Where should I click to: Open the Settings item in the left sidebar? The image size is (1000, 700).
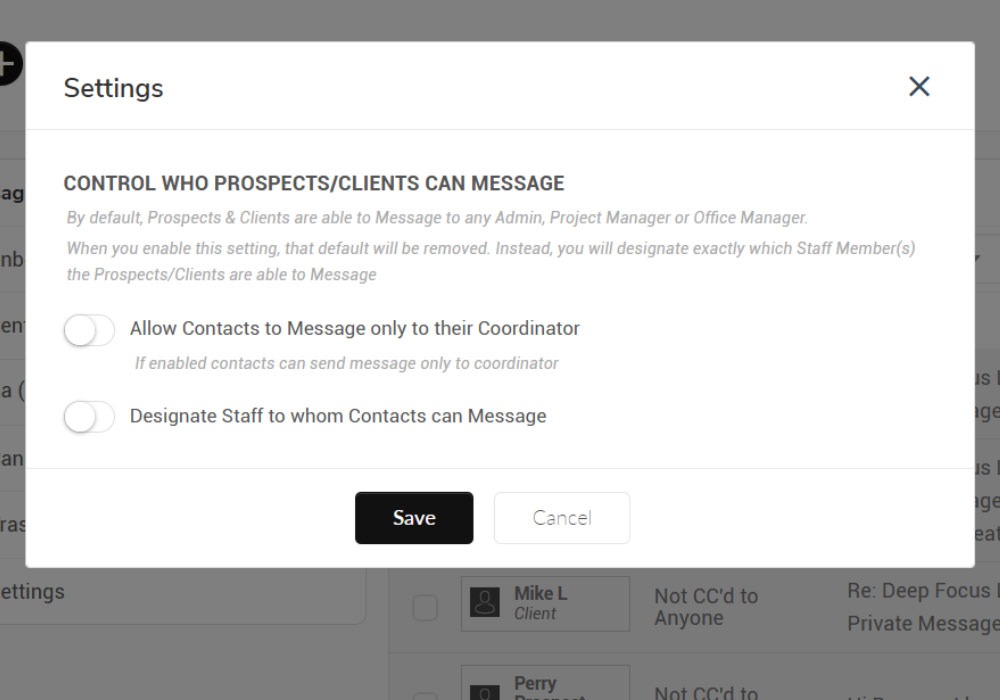click(30, 592)
